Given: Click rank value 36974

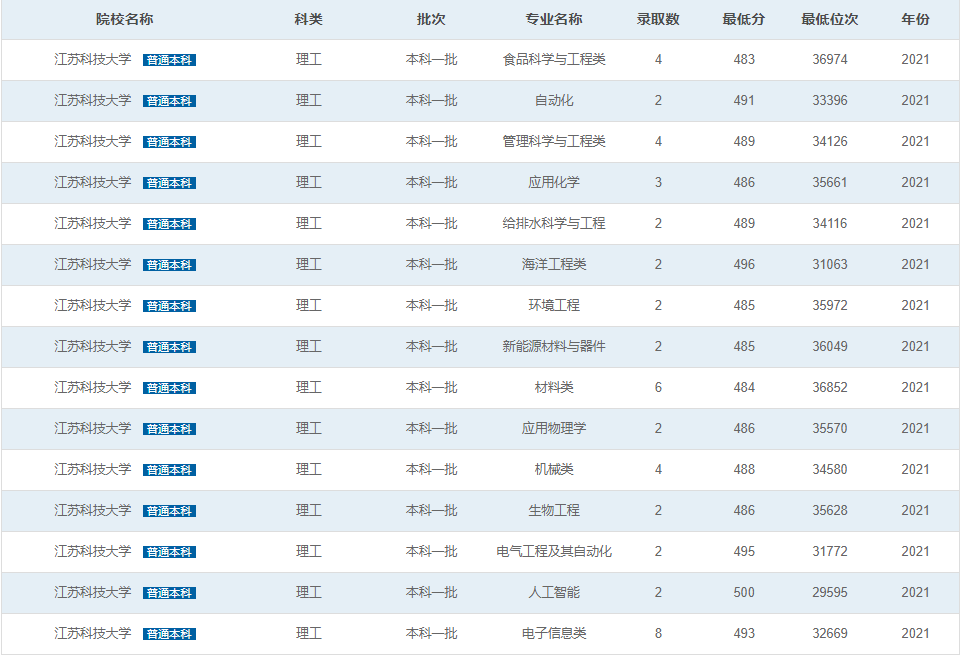Looking at the screenshot, I should click(x=829, y=59).
